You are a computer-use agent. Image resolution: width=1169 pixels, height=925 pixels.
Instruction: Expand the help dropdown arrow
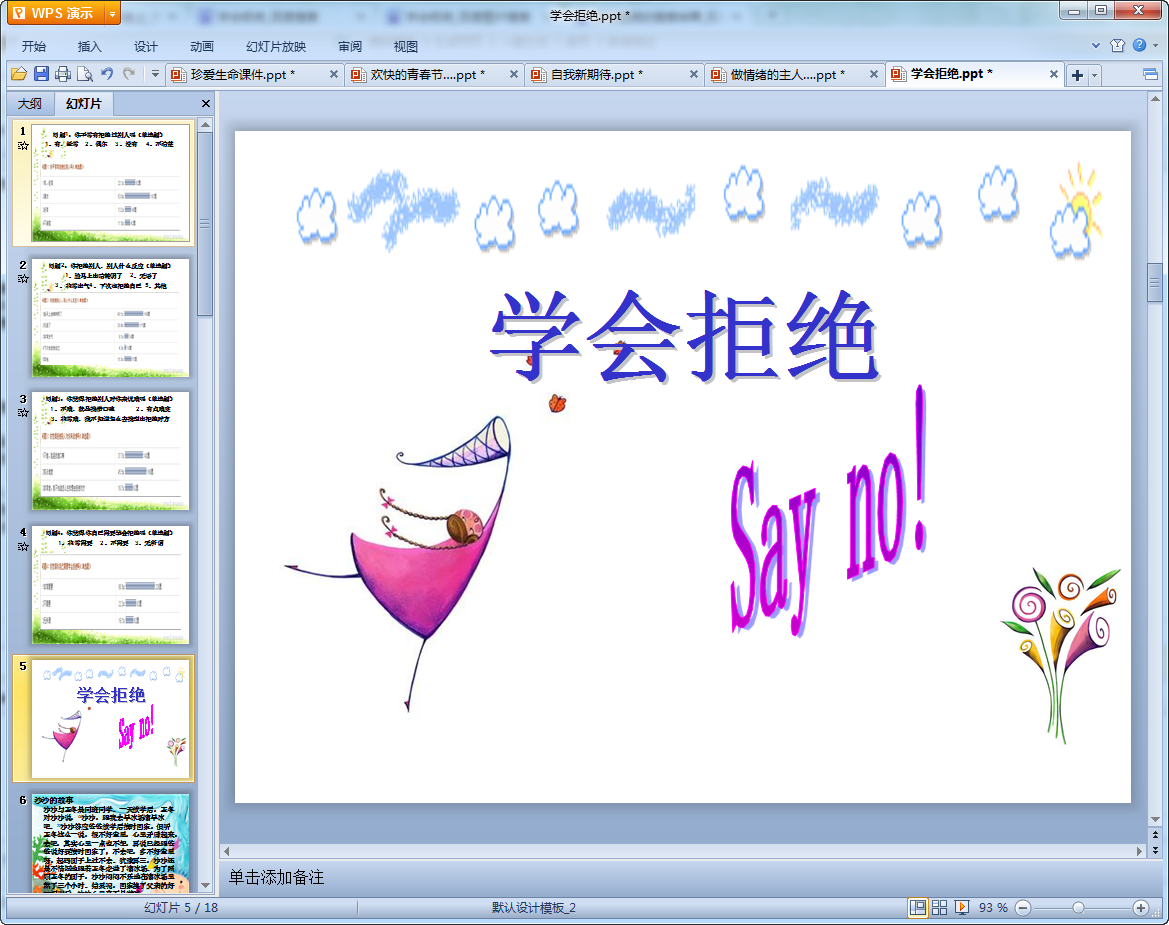point(1156,45)
